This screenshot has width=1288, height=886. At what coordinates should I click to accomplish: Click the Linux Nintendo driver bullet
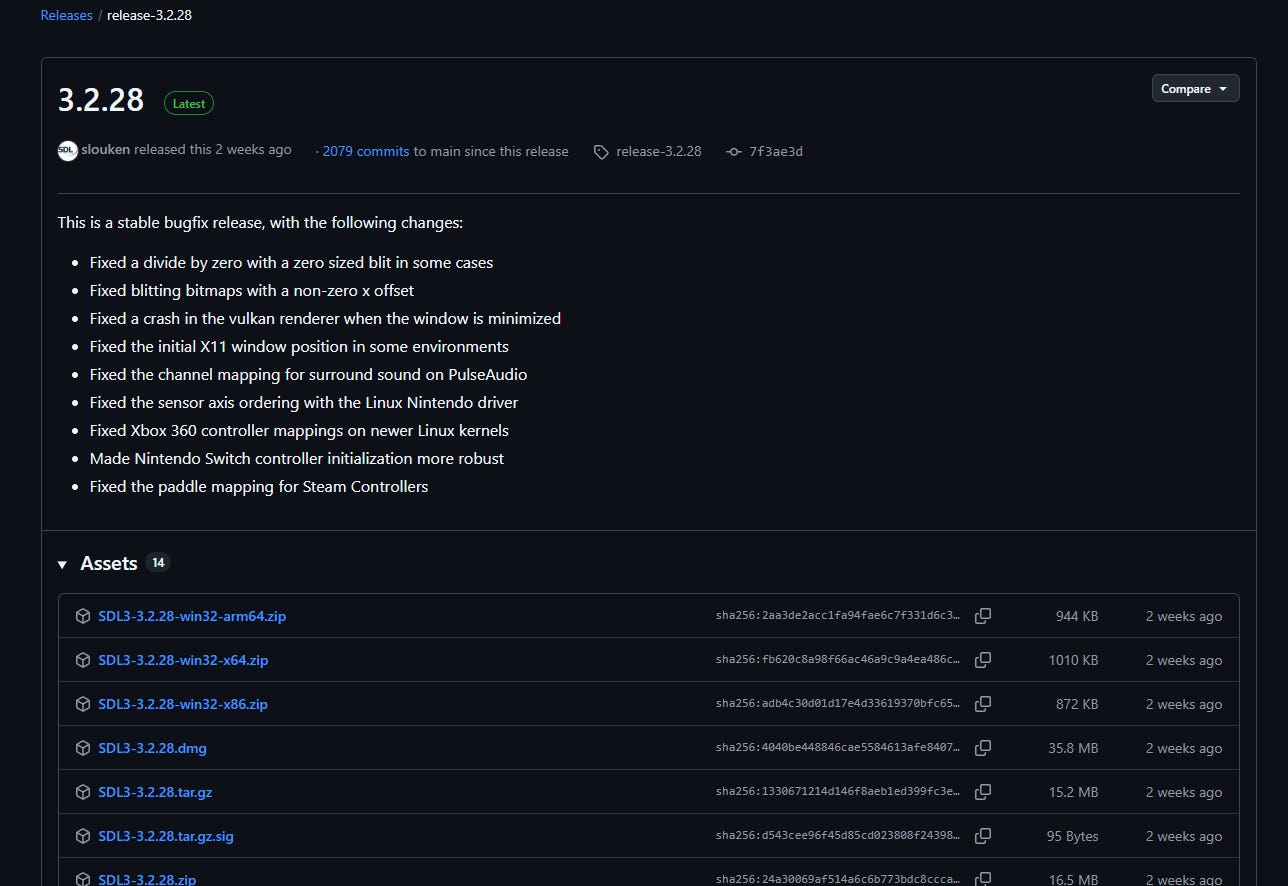tap(304, 402)
